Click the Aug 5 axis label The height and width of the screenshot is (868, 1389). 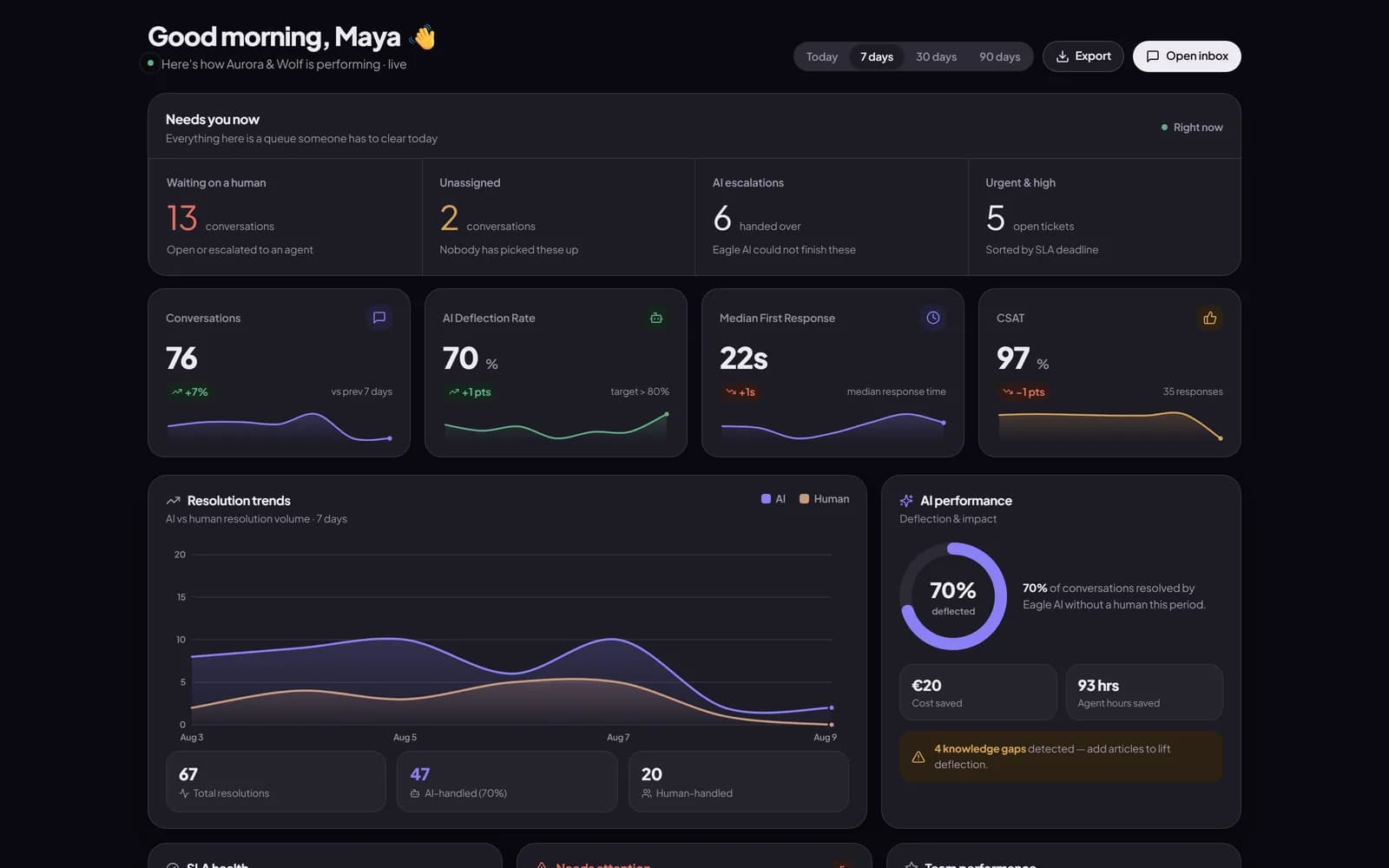coord(405,738)
